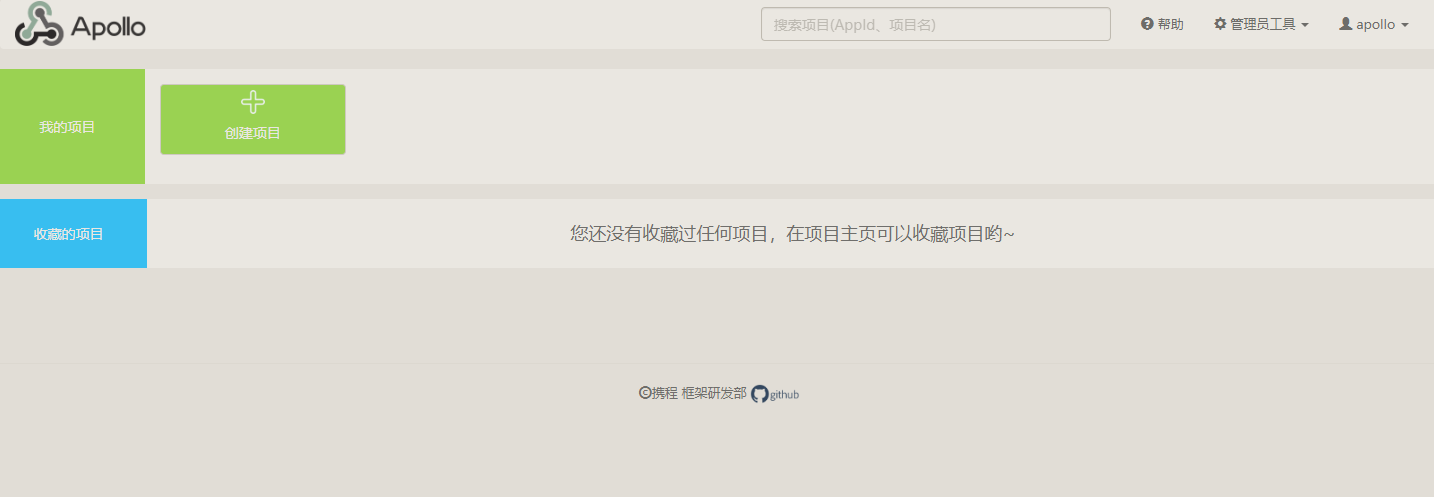Click the copyright symbol before 携程
The height and width of the screenshot is (497, 1434).
(645, 393)
